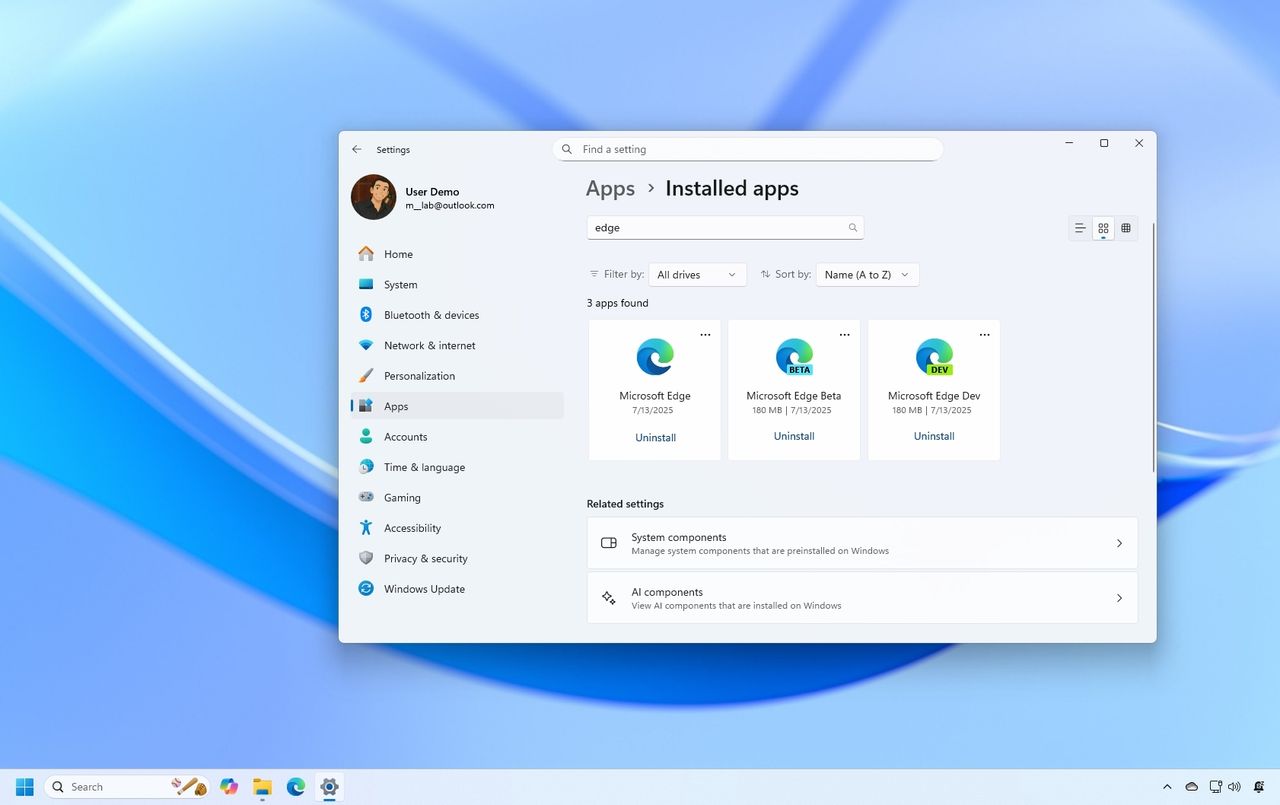
Task: Open Time & language section
Action: [x=457, y=467]
